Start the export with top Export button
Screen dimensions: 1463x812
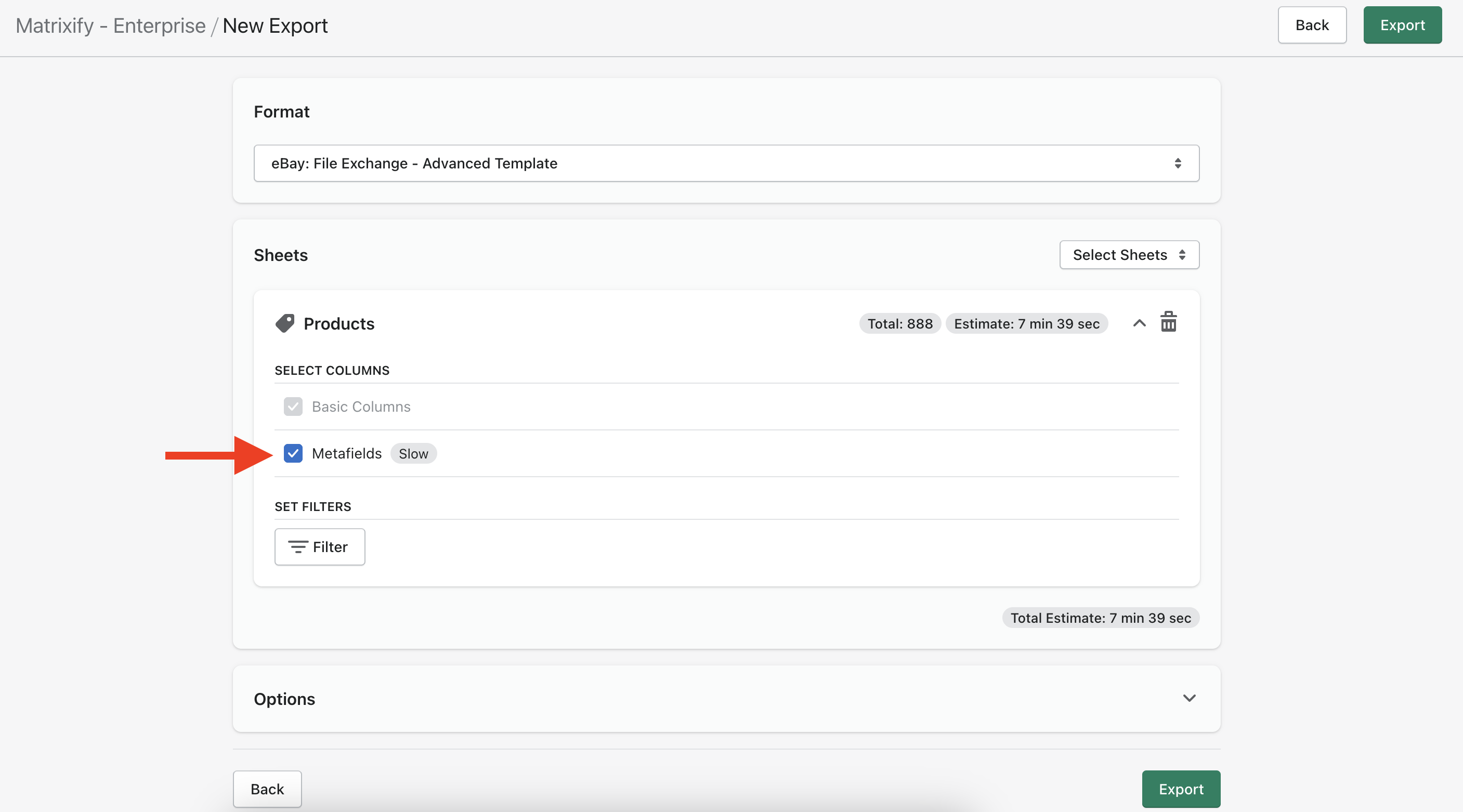click(1403, 25)
